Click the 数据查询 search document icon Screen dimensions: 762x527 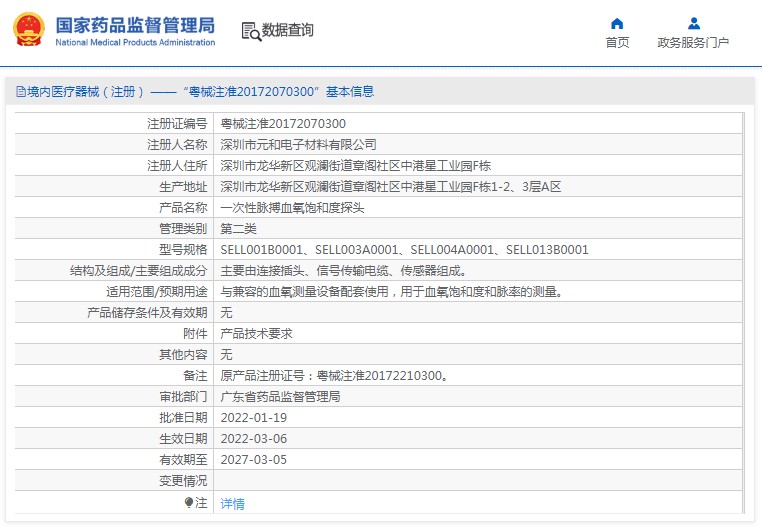pos(251,31)
